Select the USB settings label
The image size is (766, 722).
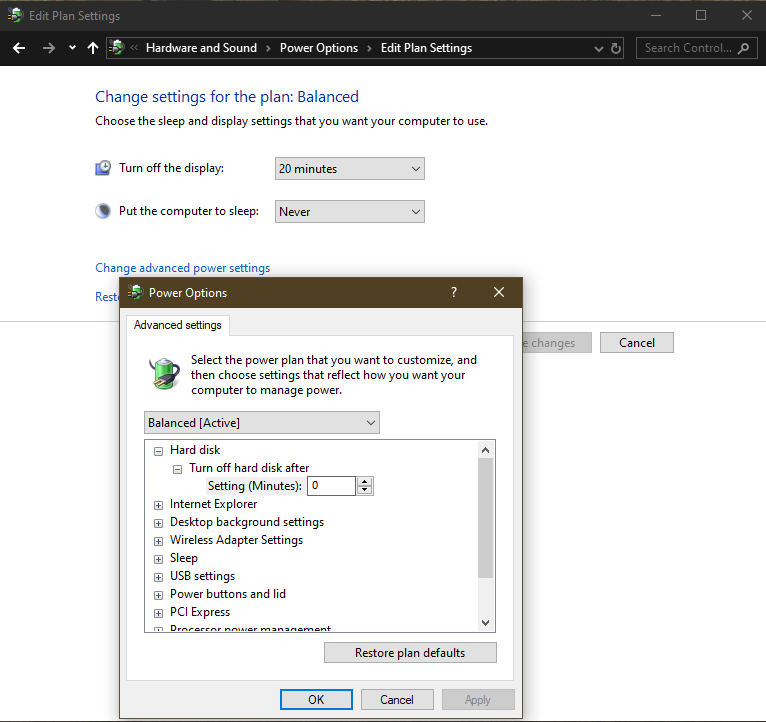pyautogui.click(x=202, y=576)
